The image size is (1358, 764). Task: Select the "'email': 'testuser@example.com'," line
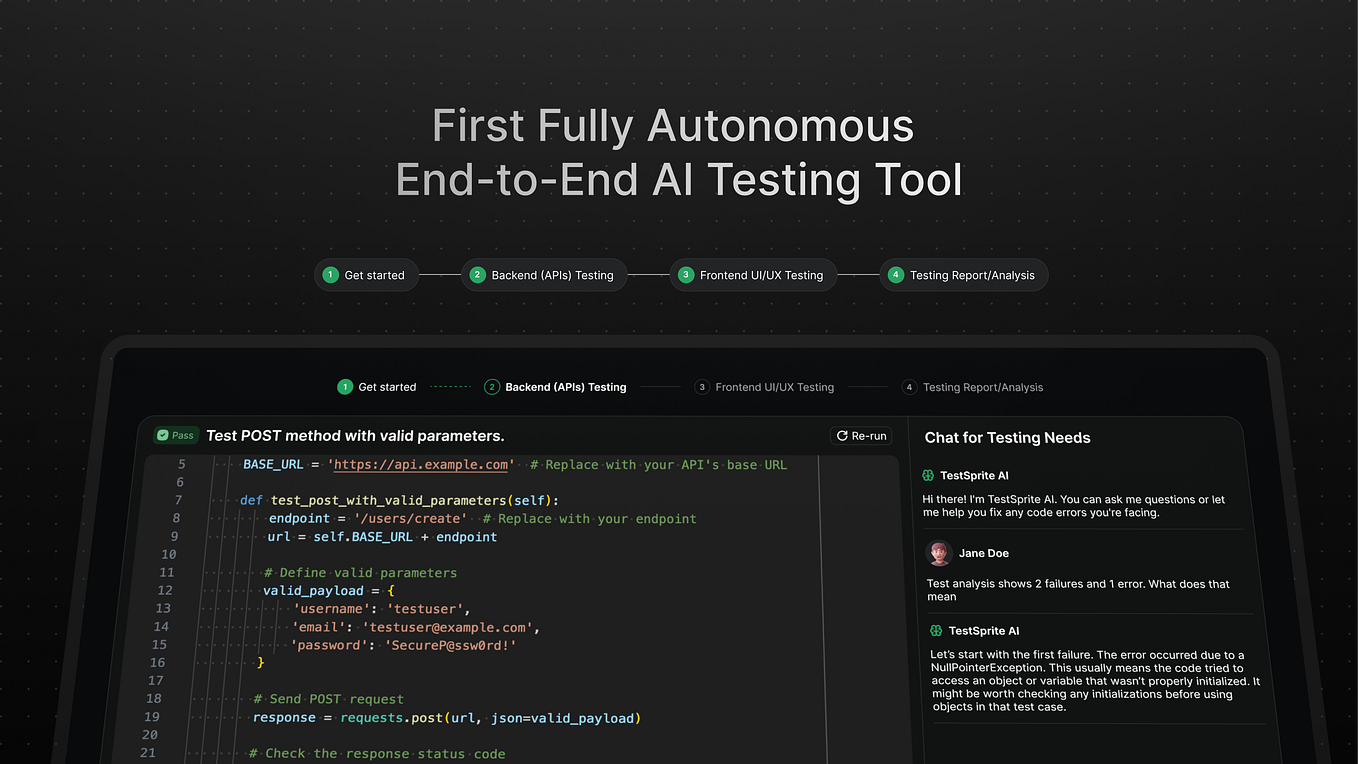pos(416,627)
